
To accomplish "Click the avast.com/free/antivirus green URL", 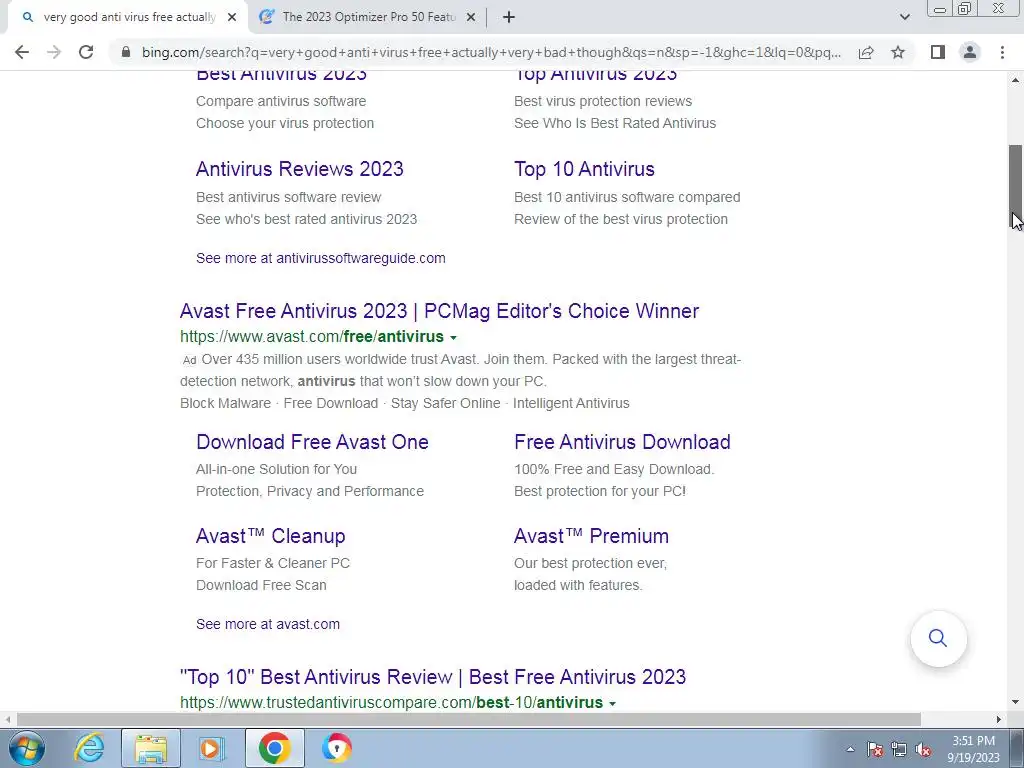I will point(312,336).
